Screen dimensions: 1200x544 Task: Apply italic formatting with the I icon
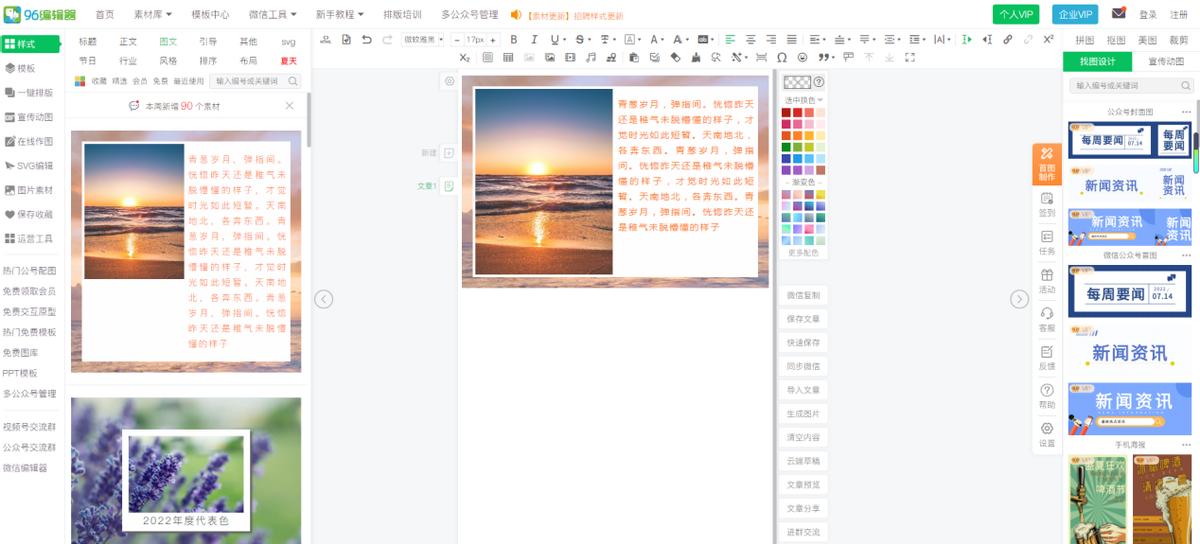tap(534, 40)
